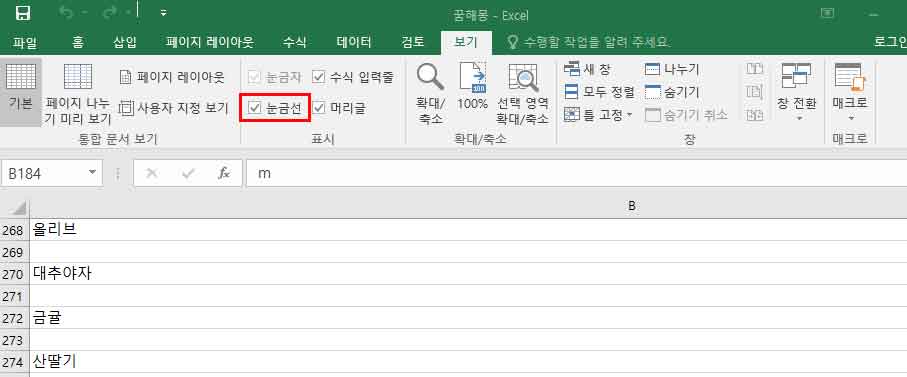Image resolution: width=907 pixels, height=377 pixels.
Task: Click 로그인 to sign in
Action: coord(890,42)
